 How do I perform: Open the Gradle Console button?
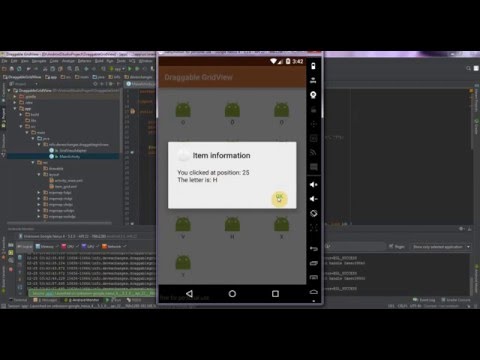[x=456, y=300]
